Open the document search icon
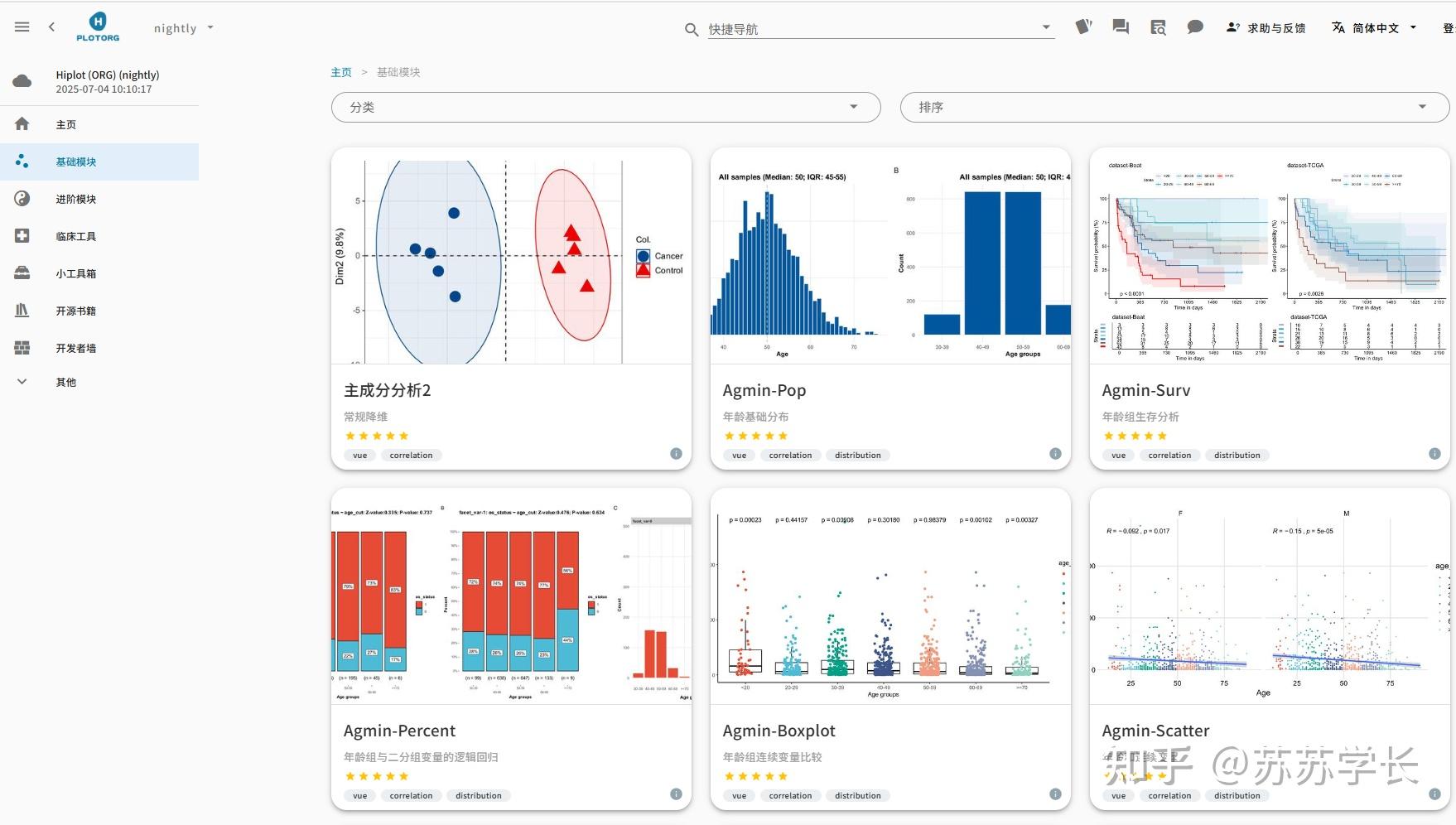This screenshot has width=1456, height=825. point(1158,27)
